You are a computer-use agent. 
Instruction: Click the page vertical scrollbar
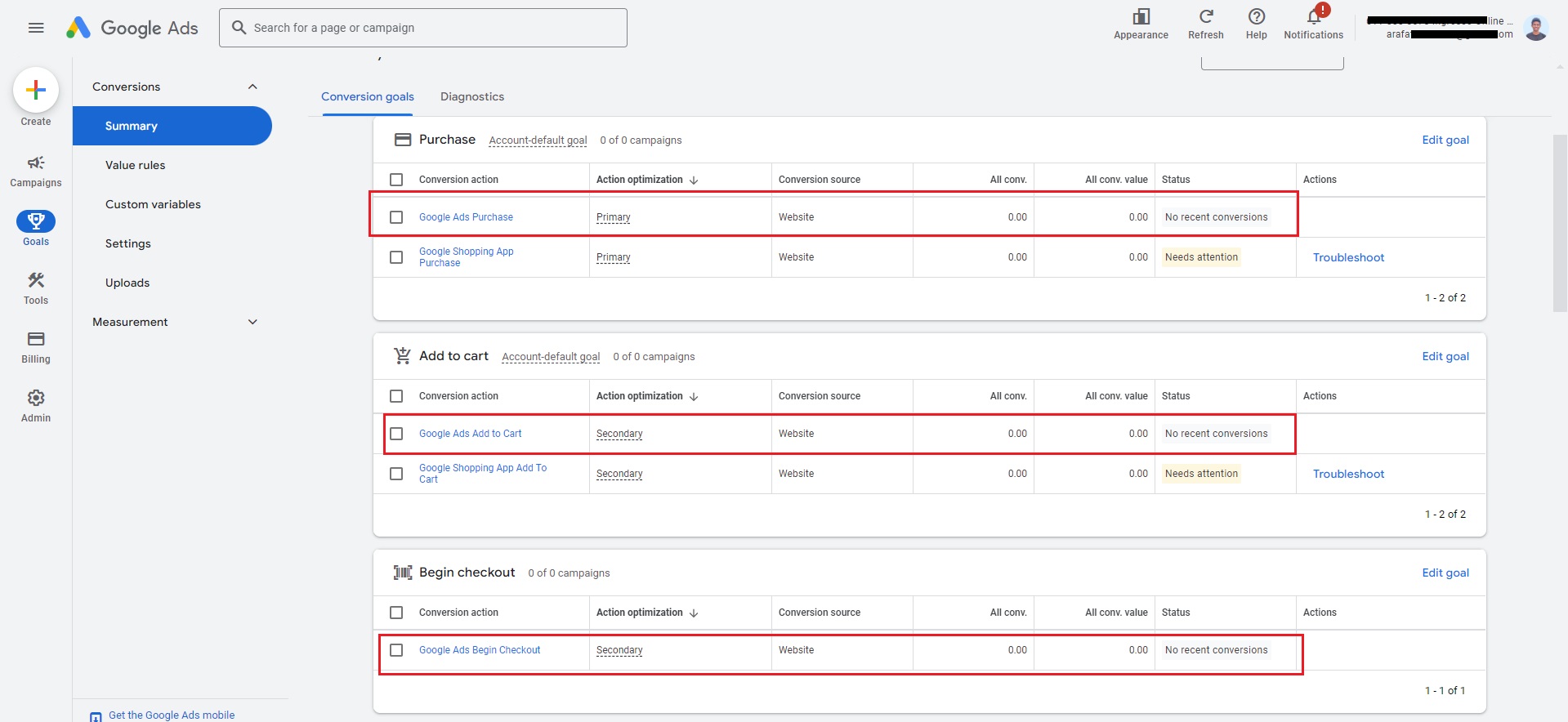(x=1560, y=223)
